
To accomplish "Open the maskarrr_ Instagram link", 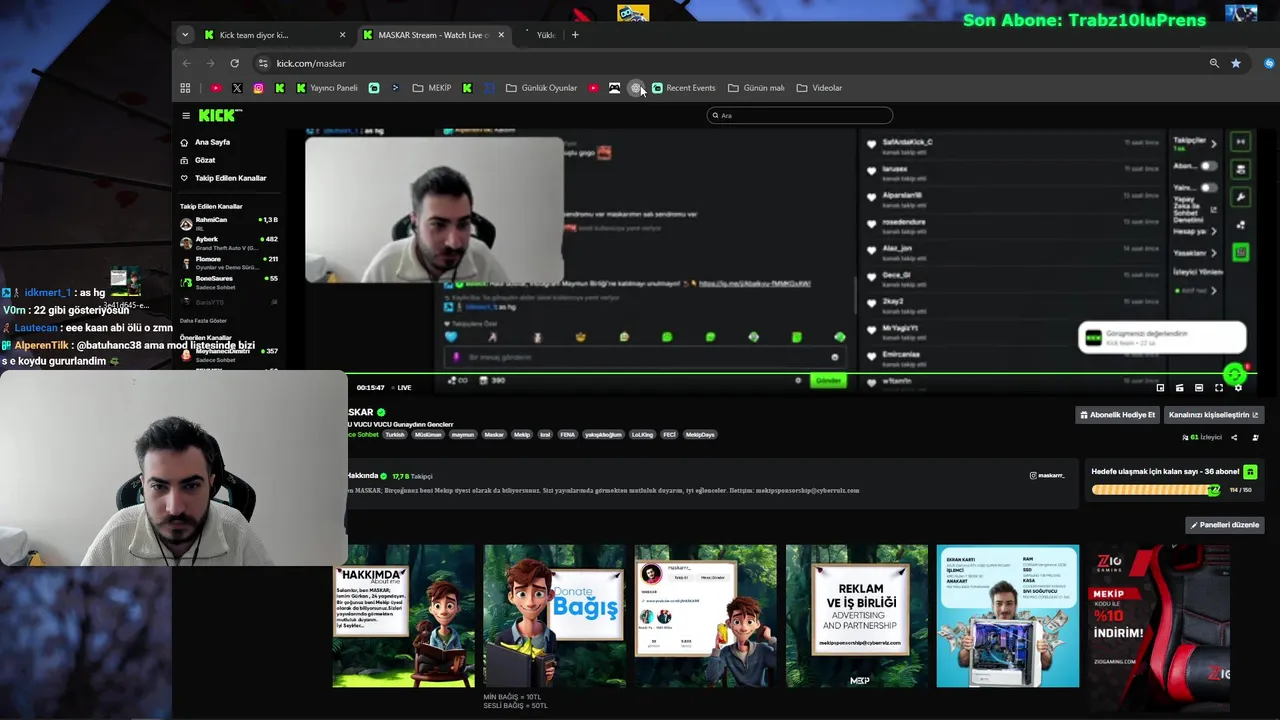I will click(1047, 475).
